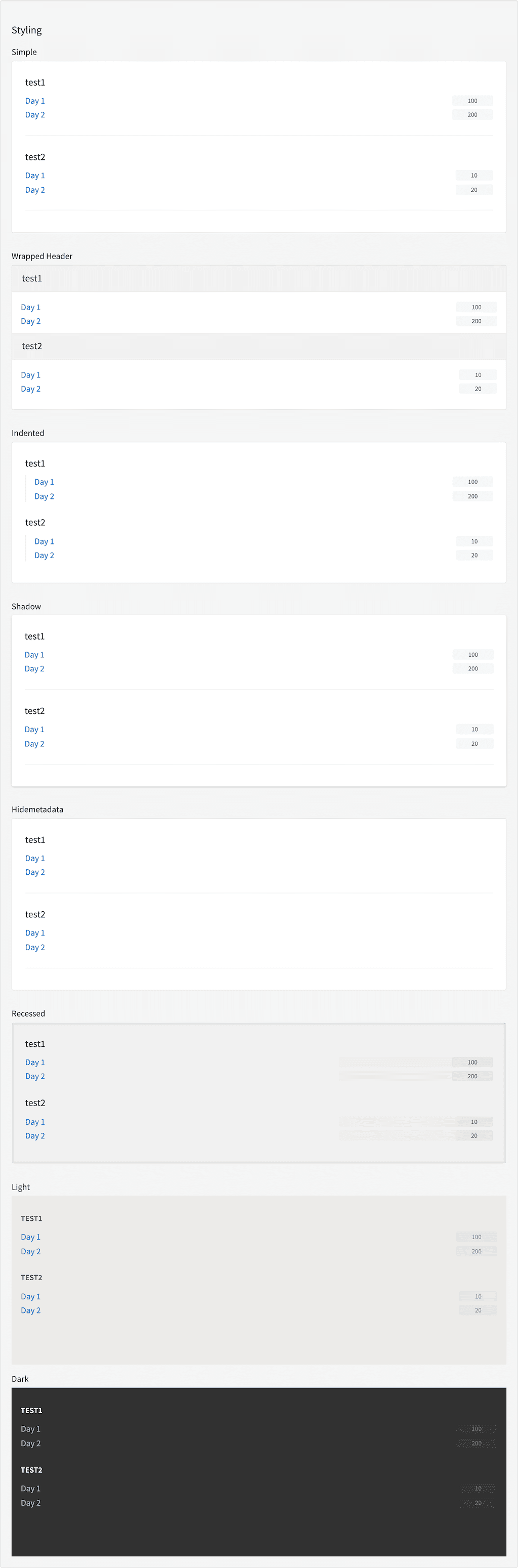Viewport: 518px width, 1568px height.
Task: Click test2 gray header bar in Wrapped Header
Action: point(258,347)
